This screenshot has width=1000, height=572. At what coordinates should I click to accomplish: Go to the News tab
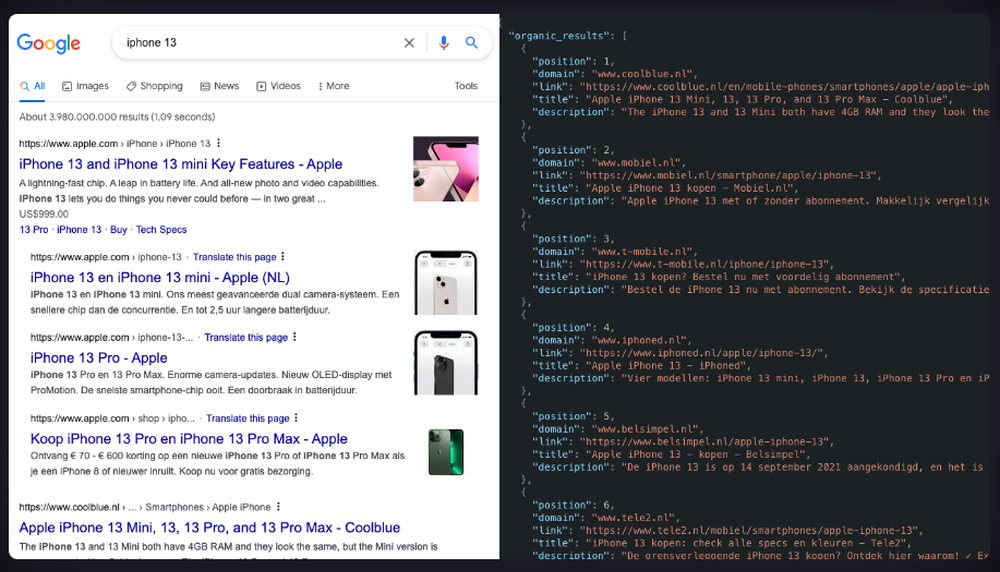pyautogui.click(x=219, y=86)
